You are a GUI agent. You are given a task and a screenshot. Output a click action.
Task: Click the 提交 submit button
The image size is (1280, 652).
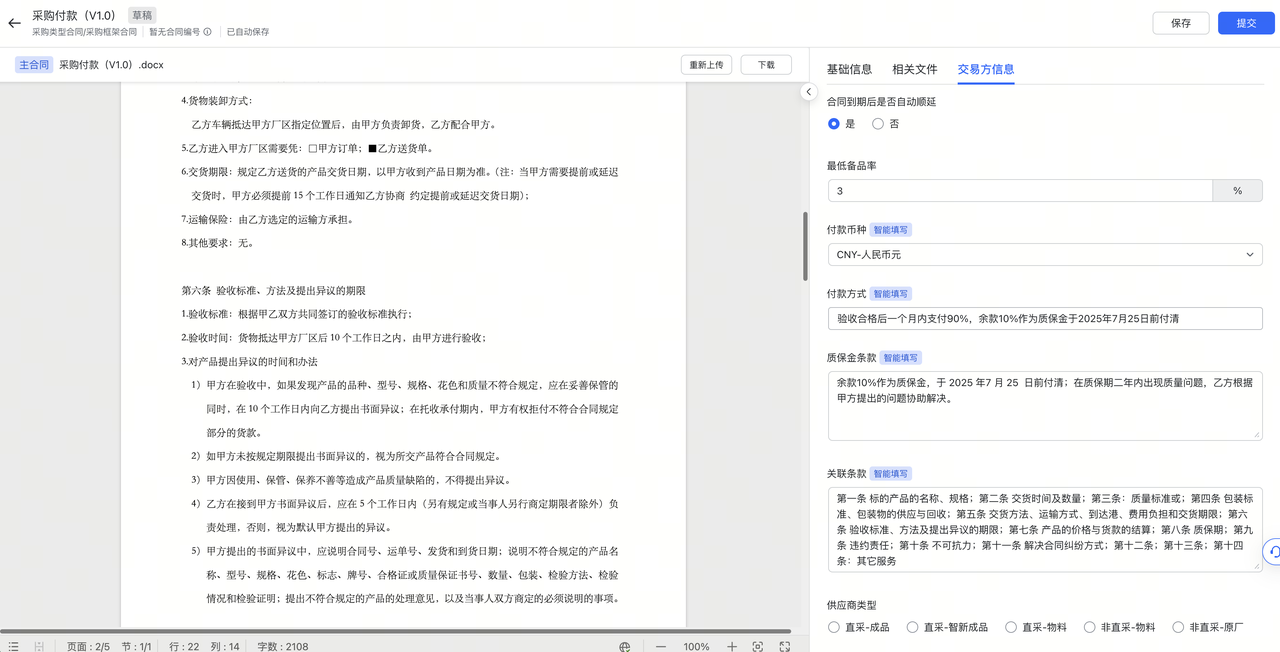(1245, 22)
